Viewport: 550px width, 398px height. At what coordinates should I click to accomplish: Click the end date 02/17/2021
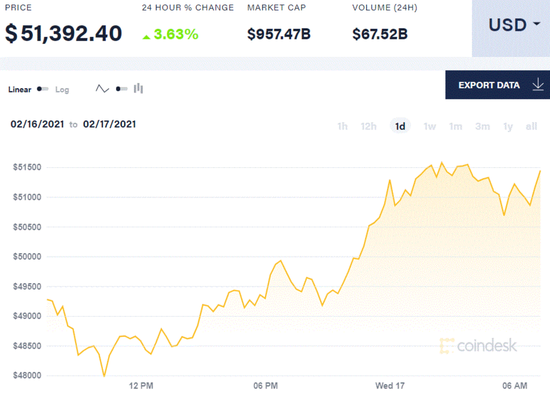point(109,124)
